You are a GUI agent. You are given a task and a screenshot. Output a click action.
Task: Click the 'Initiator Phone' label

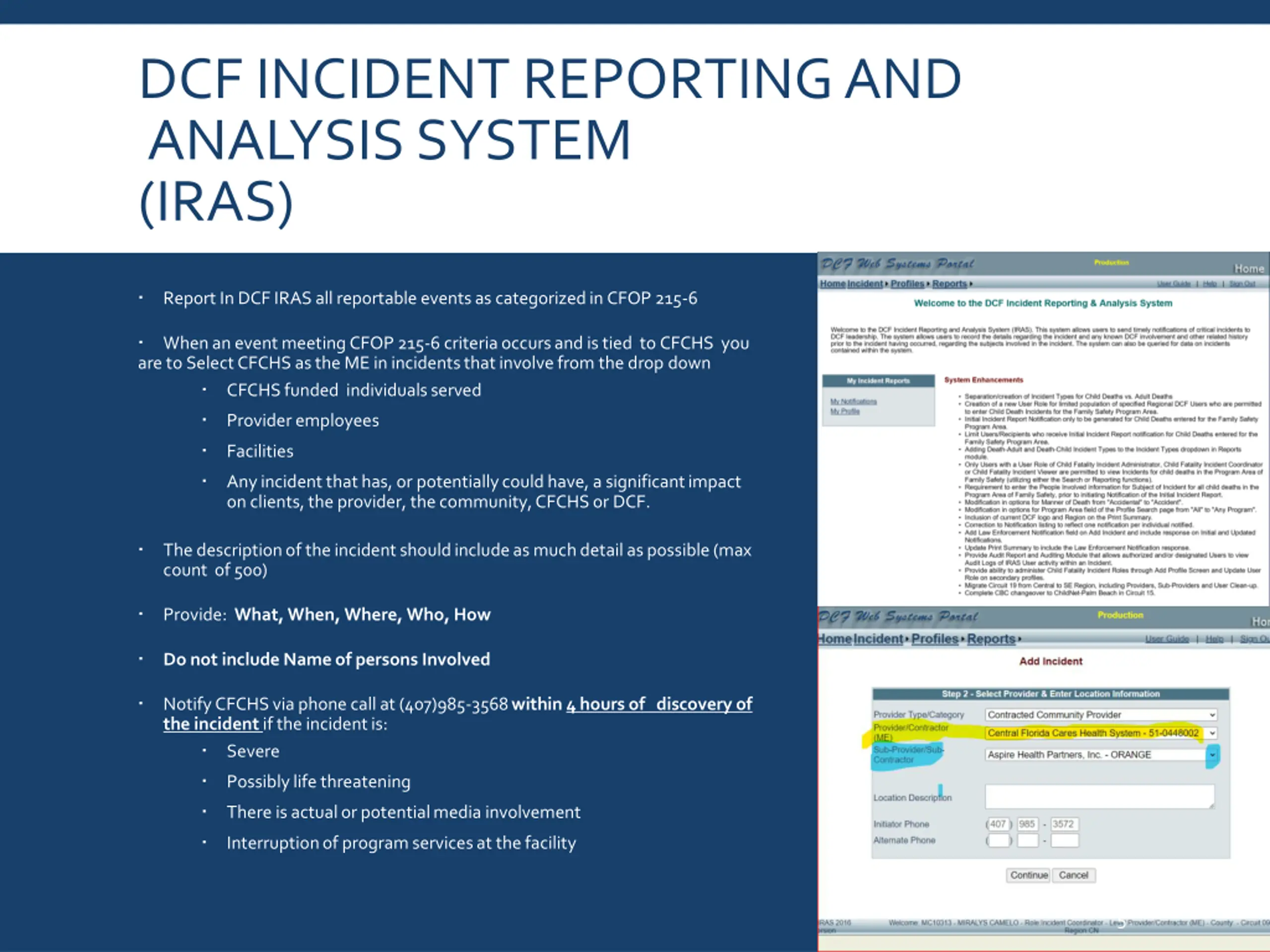pyautogui.click(x=901, y=824)
